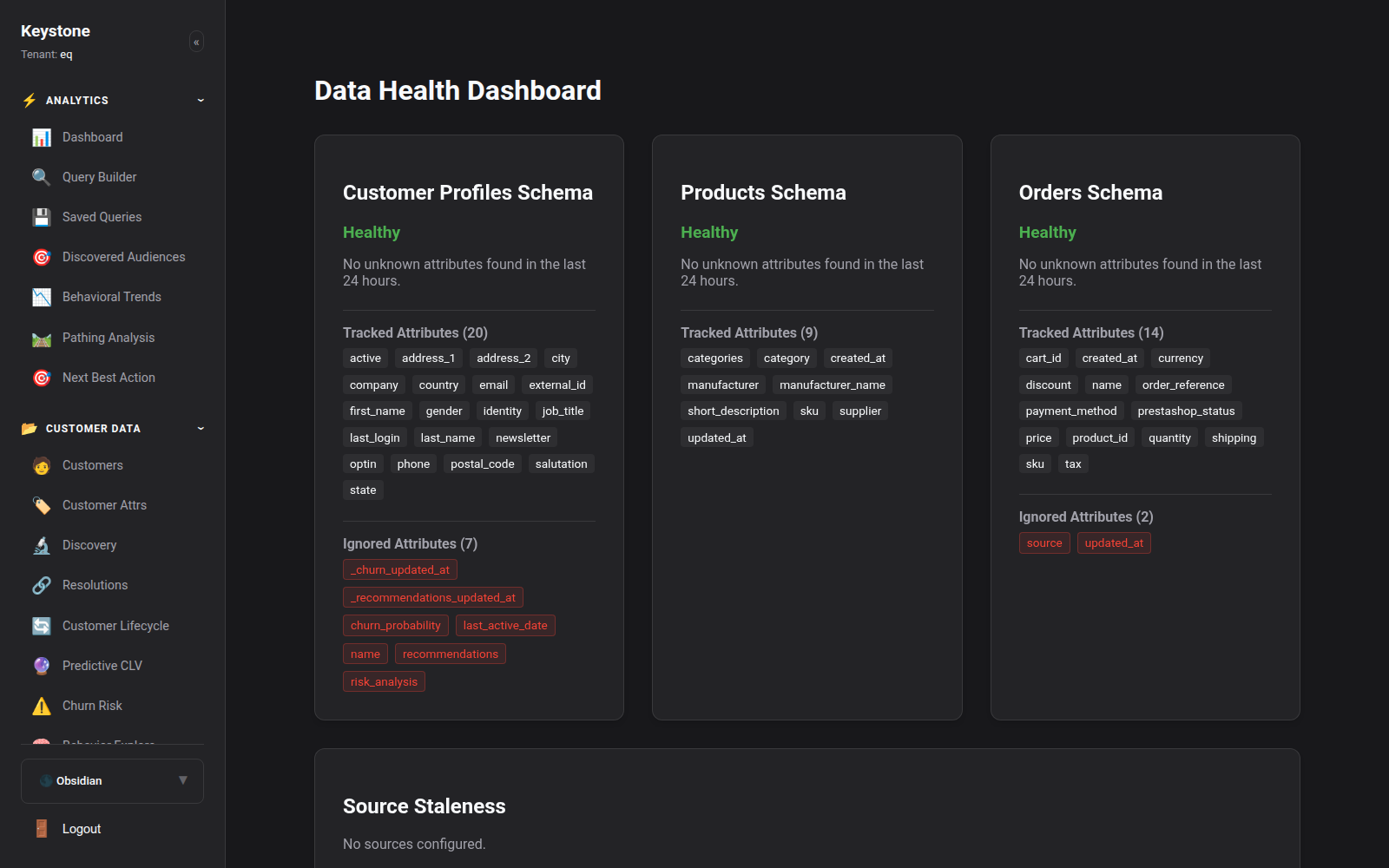The image size is (1389, 868).
Task: Click the Pathing Analysis icon
Action: pos(42,338)
